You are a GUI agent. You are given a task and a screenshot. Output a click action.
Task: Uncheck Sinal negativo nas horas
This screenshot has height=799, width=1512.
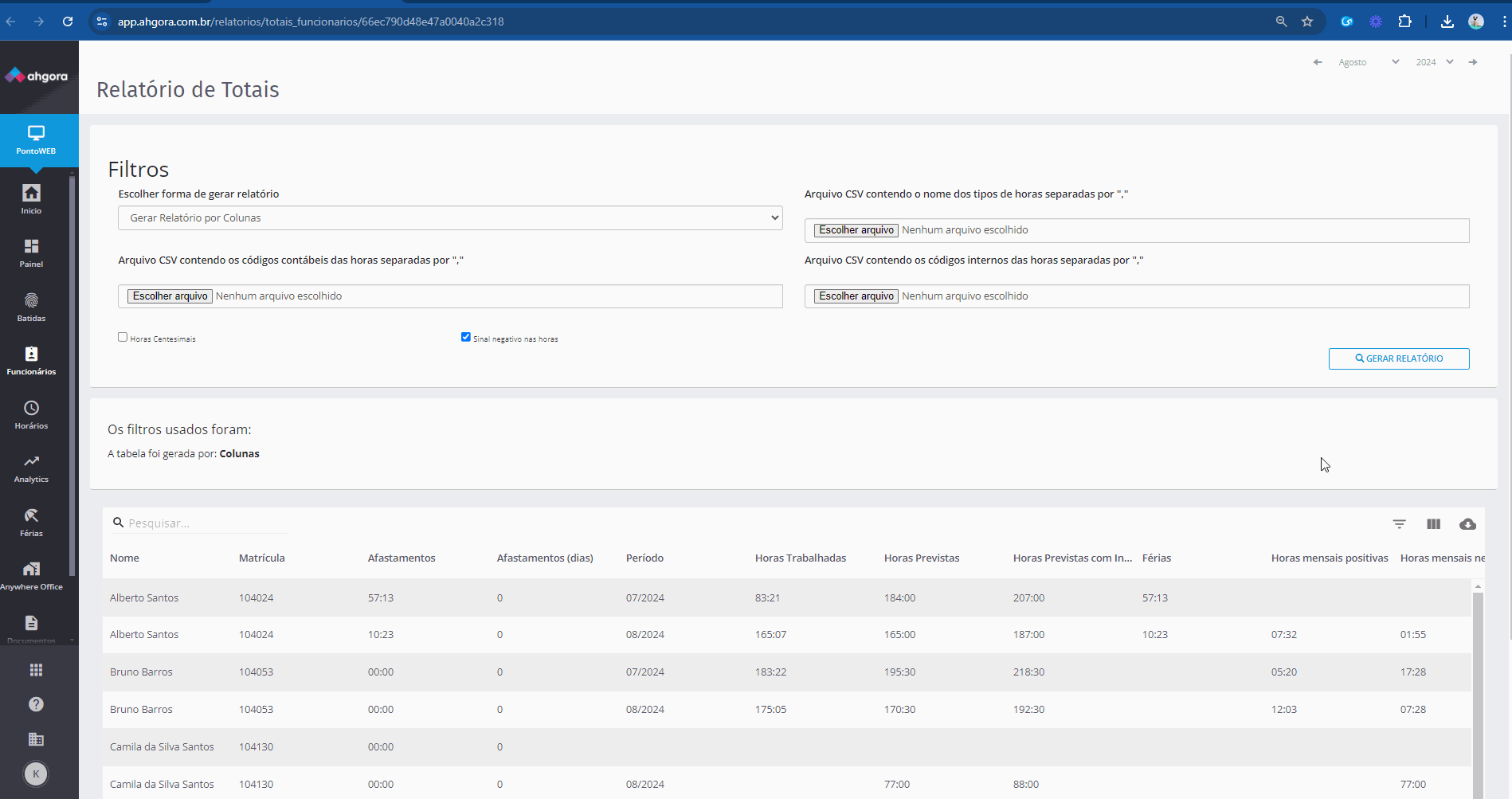click(x=466, y=337)
